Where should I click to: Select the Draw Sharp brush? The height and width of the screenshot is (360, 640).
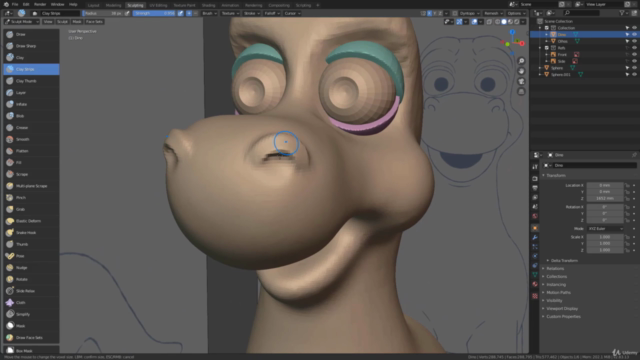(31, 46)
